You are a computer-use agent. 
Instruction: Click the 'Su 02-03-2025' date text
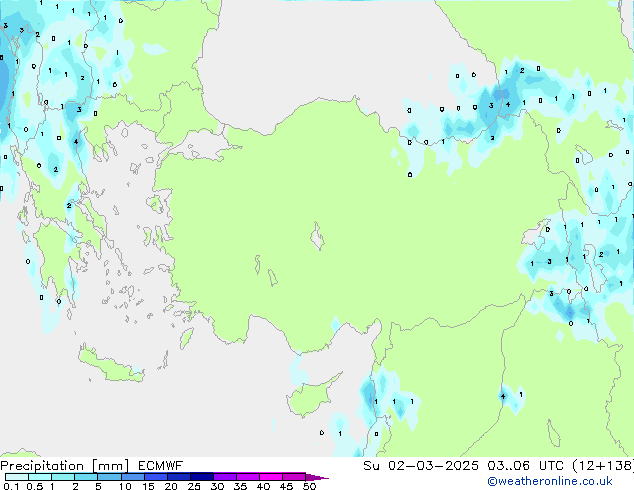pyautogui.click(x=421, y=466)
